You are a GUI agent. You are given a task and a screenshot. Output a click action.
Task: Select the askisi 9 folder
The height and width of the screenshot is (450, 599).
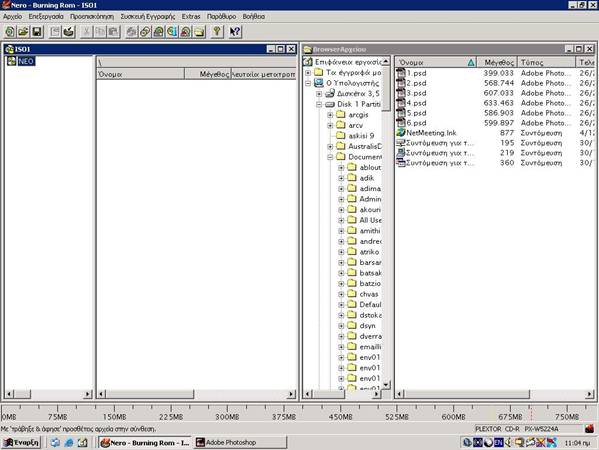pos(361,136)
